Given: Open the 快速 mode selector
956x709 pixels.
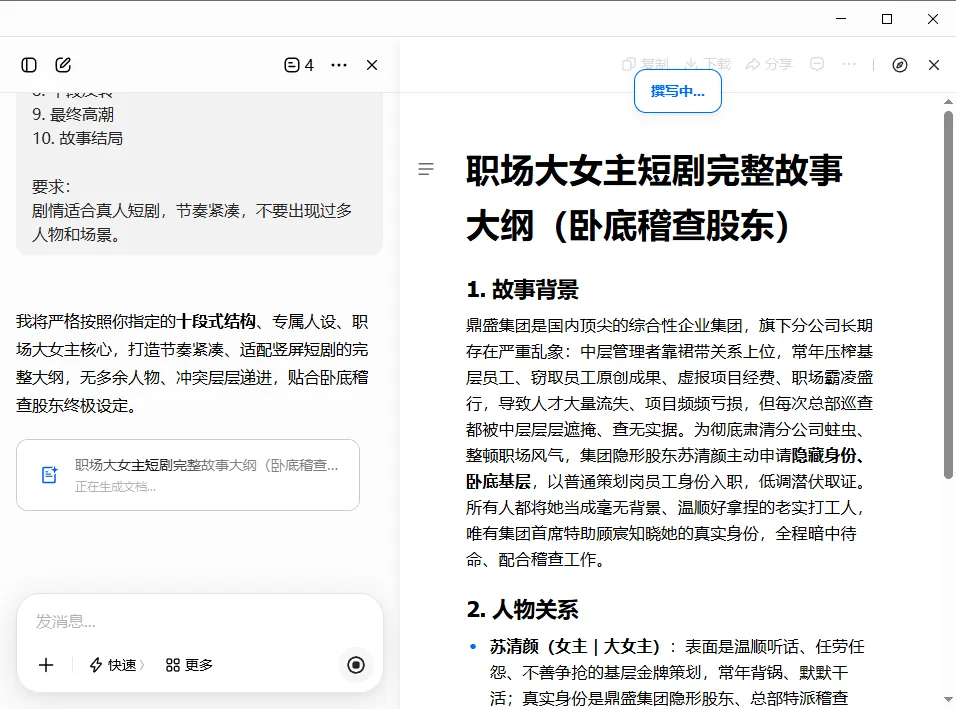Looking at the screenshot, I should [117, 665].
